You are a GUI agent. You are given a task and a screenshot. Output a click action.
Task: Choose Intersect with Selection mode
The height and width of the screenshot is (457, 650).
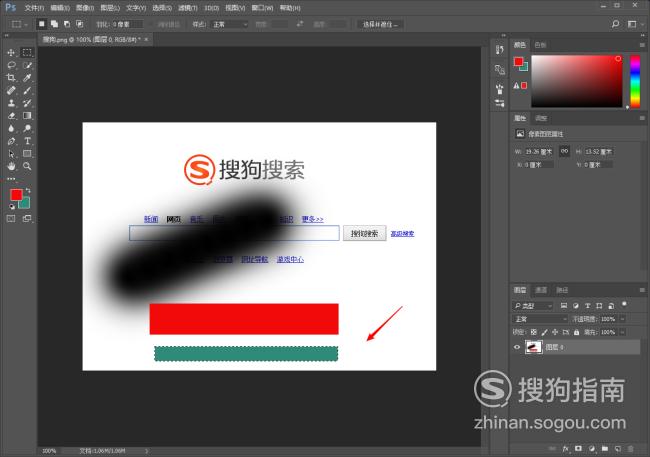pos(80,24)
